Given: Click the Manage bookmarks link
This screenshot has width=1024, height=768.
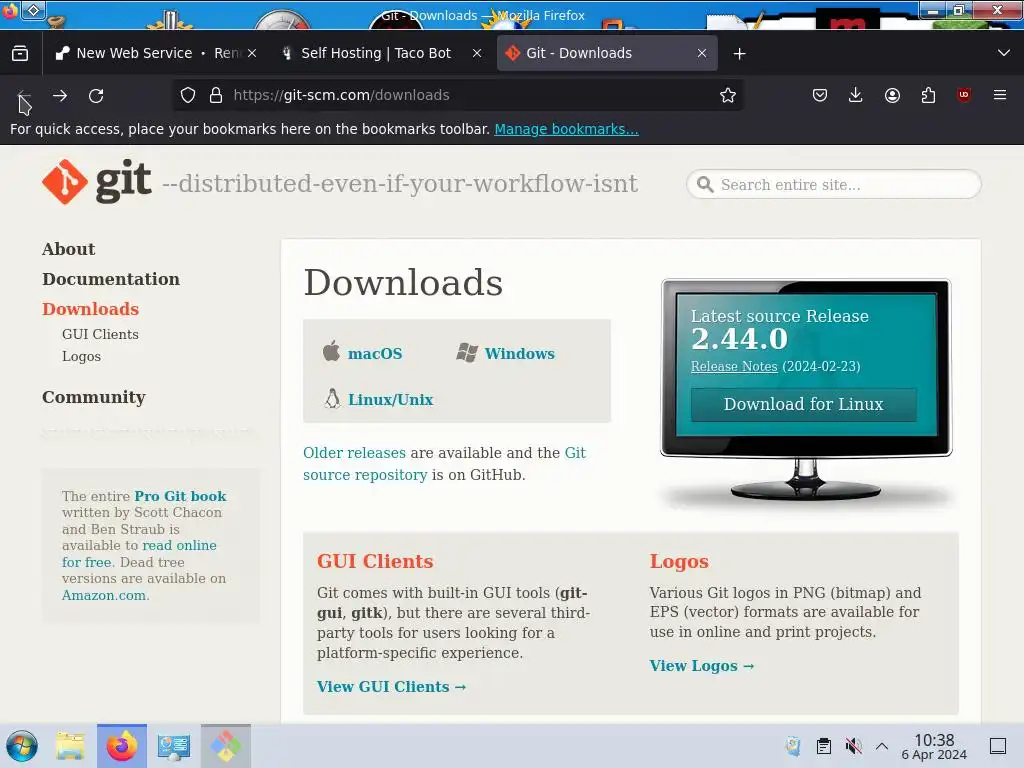Looking at the screenshot, I should pos(566,129).
